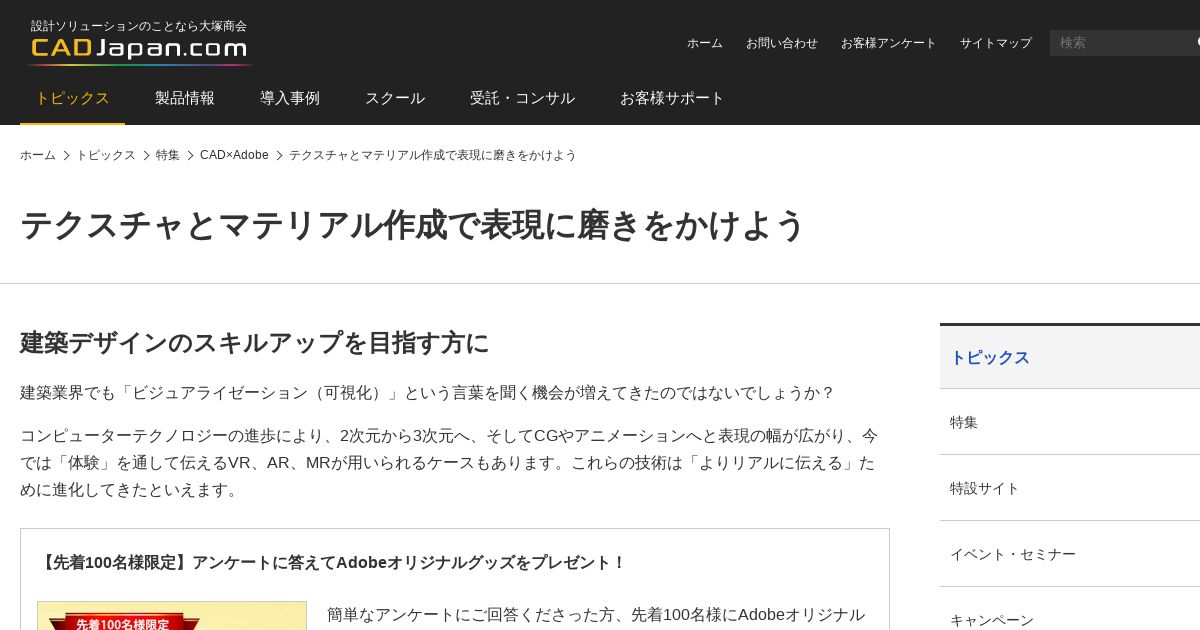Click the tagline 設計ソリューションのことなら大塚商会
The image size is (1200, 630).
[139, 26]
